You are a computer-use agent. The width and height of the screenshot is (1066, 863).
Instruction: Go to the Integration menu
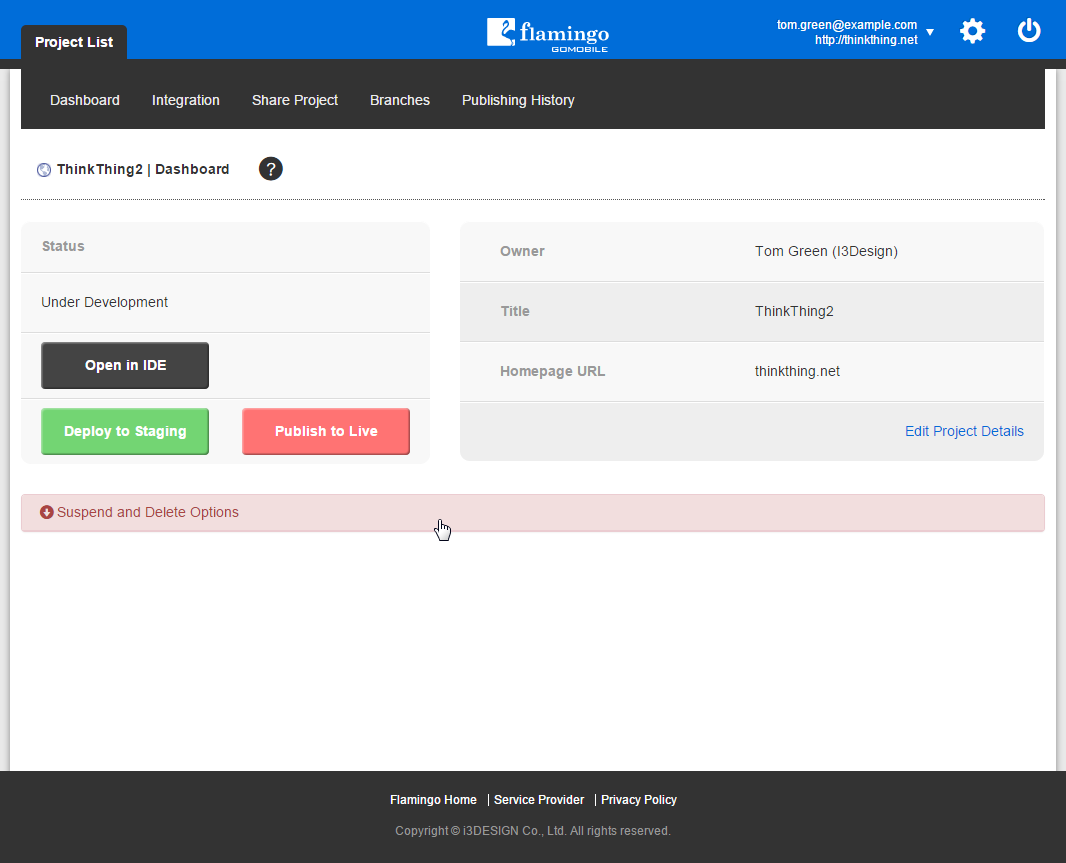(186, 100)
